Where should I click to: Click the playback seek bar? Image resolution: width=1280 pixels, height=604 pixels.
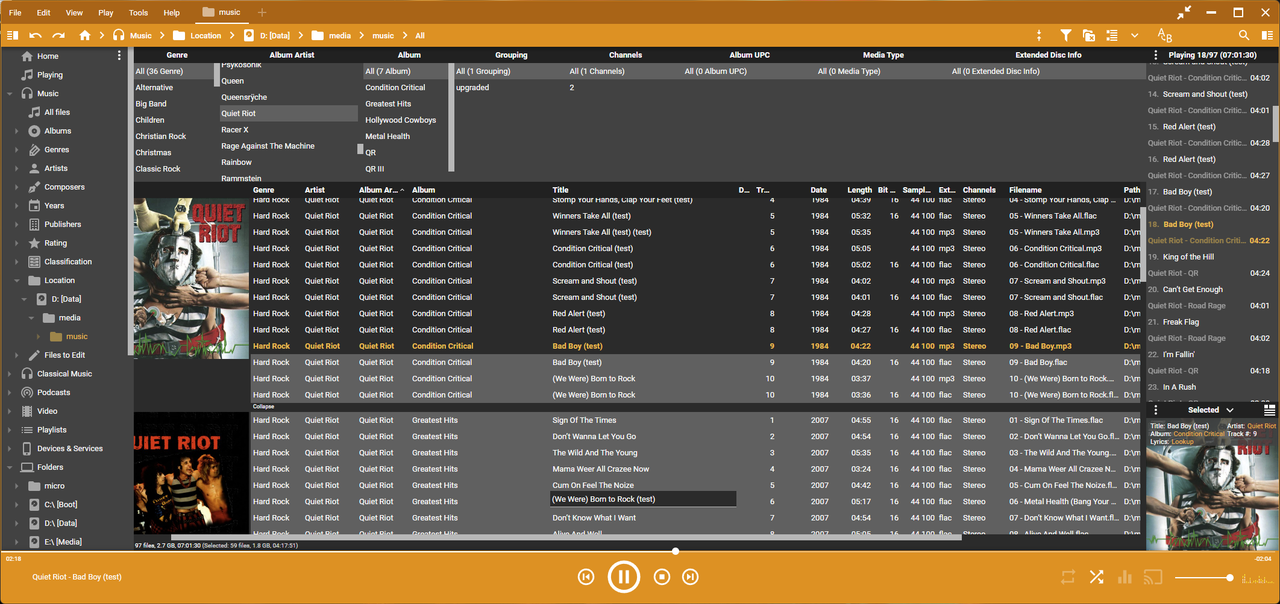point(640,551)
